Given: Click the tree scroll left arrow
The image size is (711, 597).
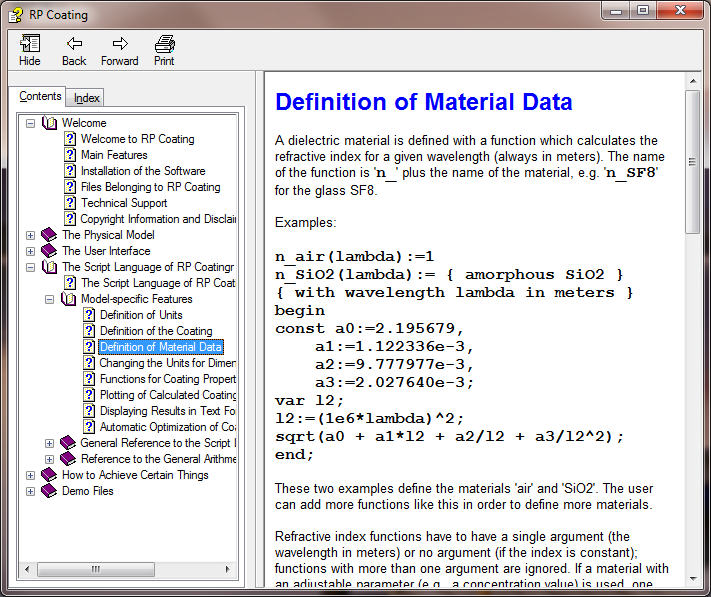Looking at the screenshot, I should [x=27, y=569].
